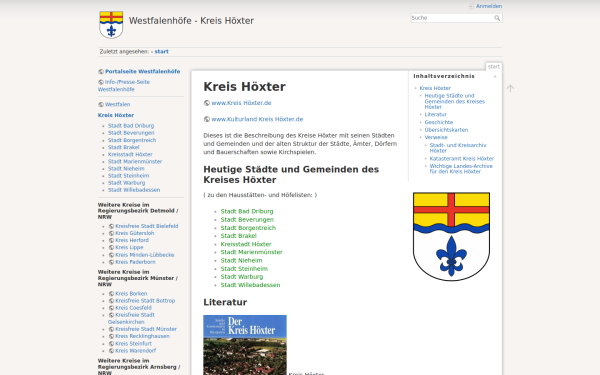
Task: Click the globe icon beside Kreis Borken
Action: pos(111,294)
